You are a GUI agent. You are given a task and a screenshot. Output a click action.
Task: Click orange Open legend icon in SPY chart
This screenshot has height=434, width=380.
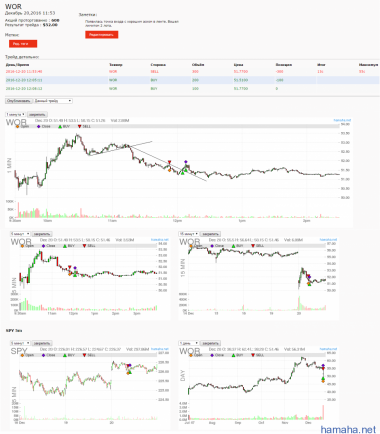click(22, 355)
